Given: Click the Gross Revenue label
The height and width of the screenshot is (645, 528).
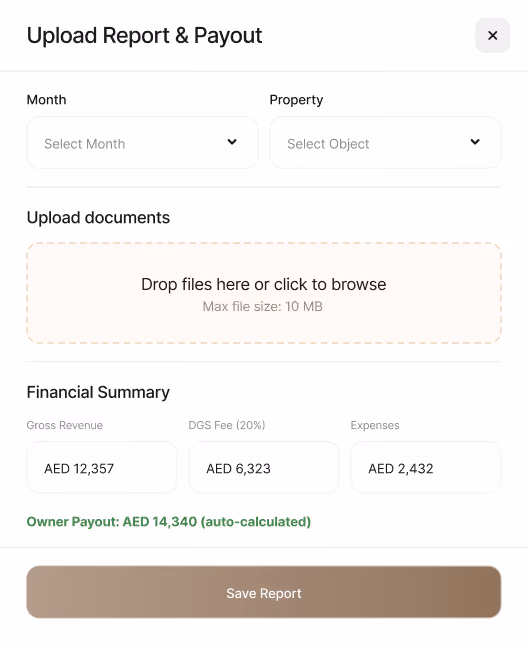Looking at the screenshot, I should 65,425.
